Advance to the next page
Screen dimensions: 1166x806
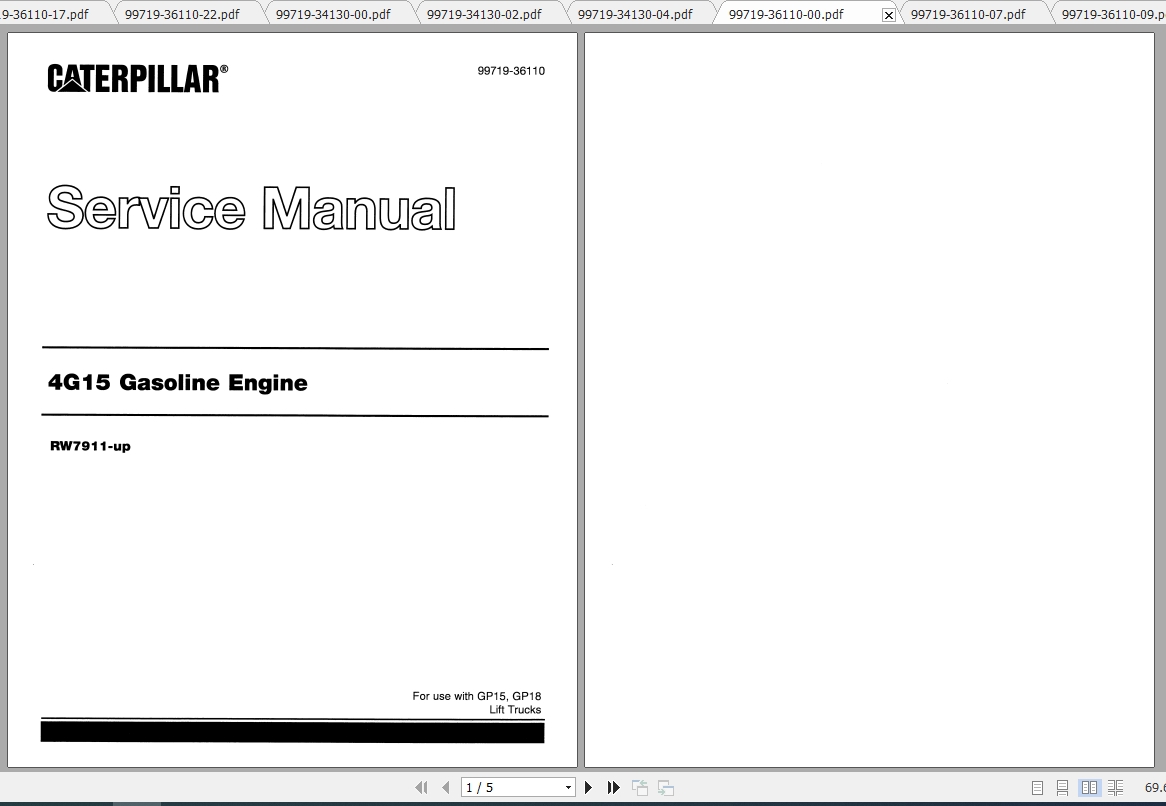click(x=588, y=787)
